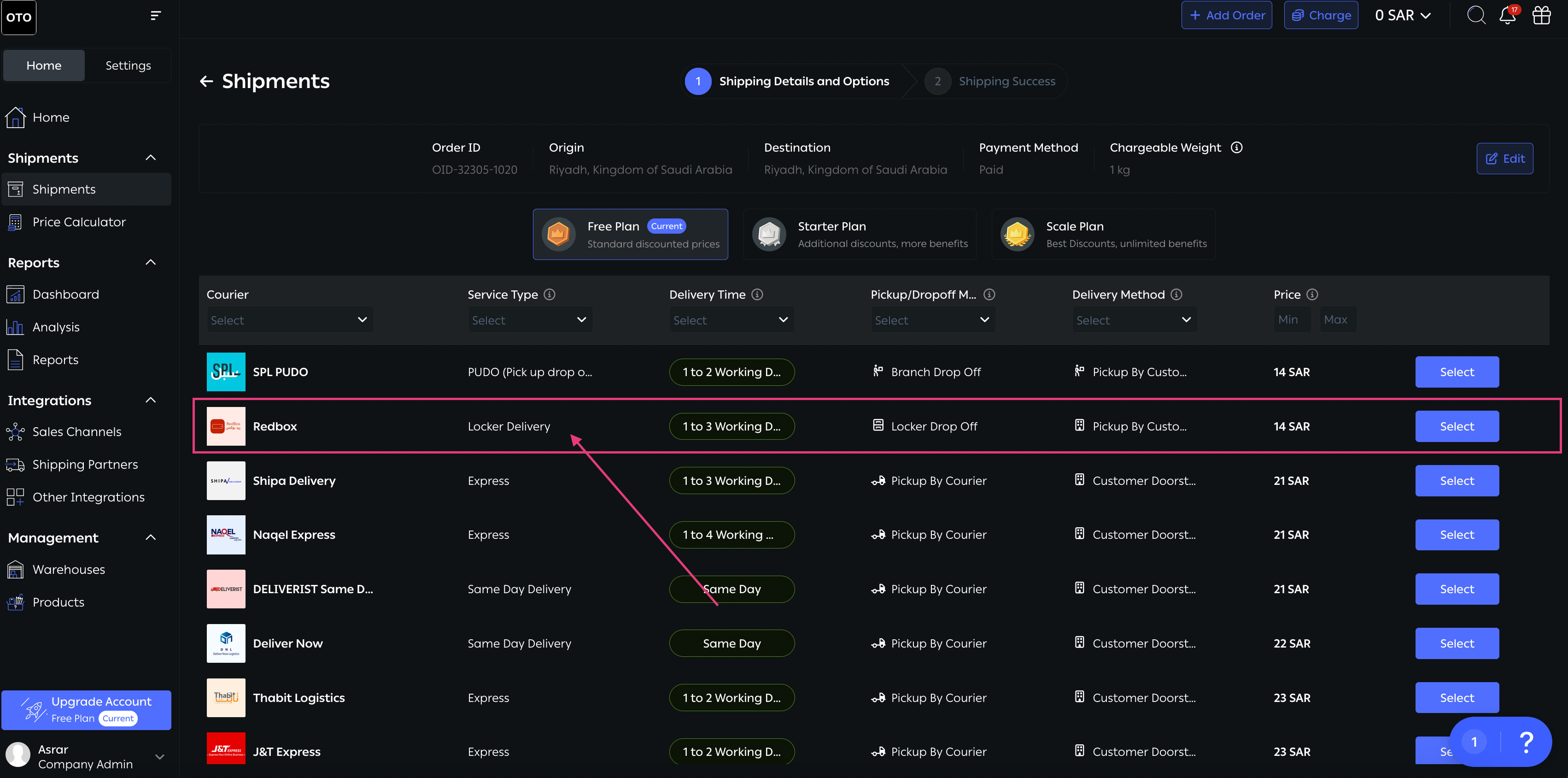
Task: Open Shipments sidebar item
Action: [x=86, y=189]
